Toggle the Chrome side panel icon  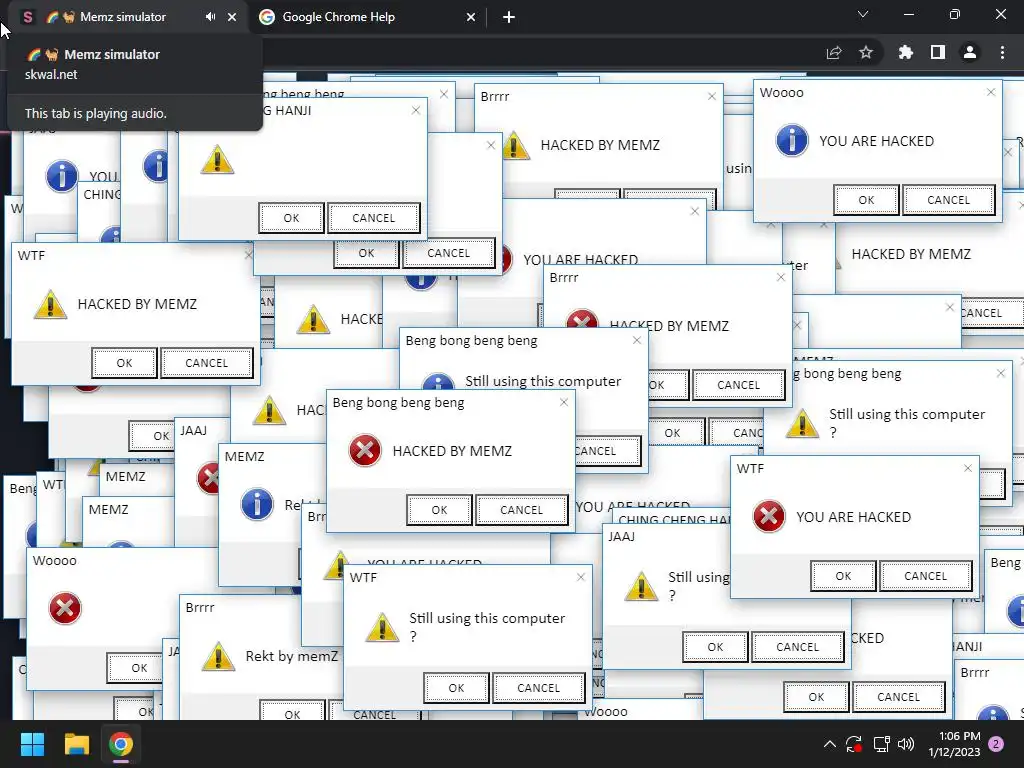coord(938,52)
